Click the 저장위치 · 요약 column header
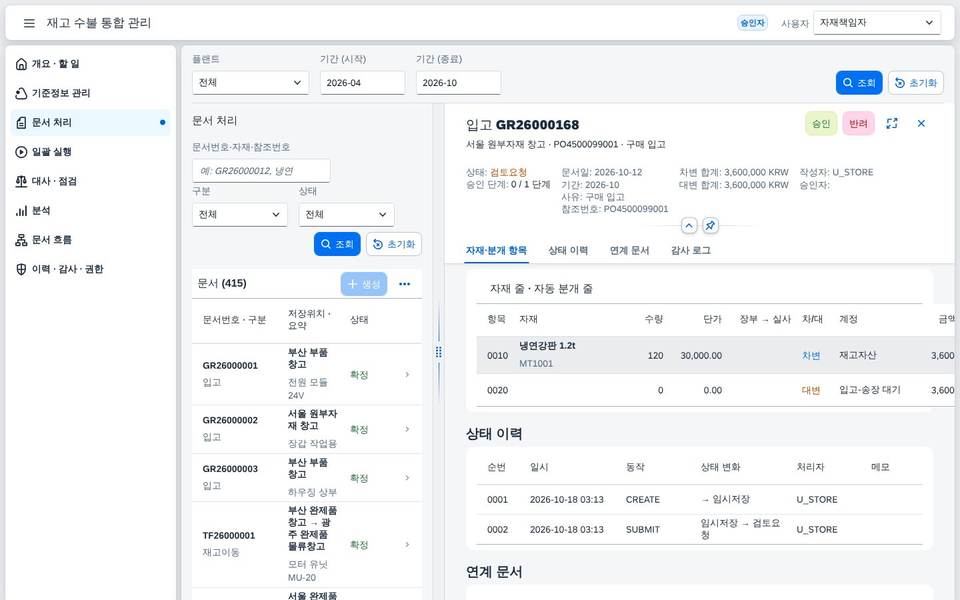 click(310, 320)
